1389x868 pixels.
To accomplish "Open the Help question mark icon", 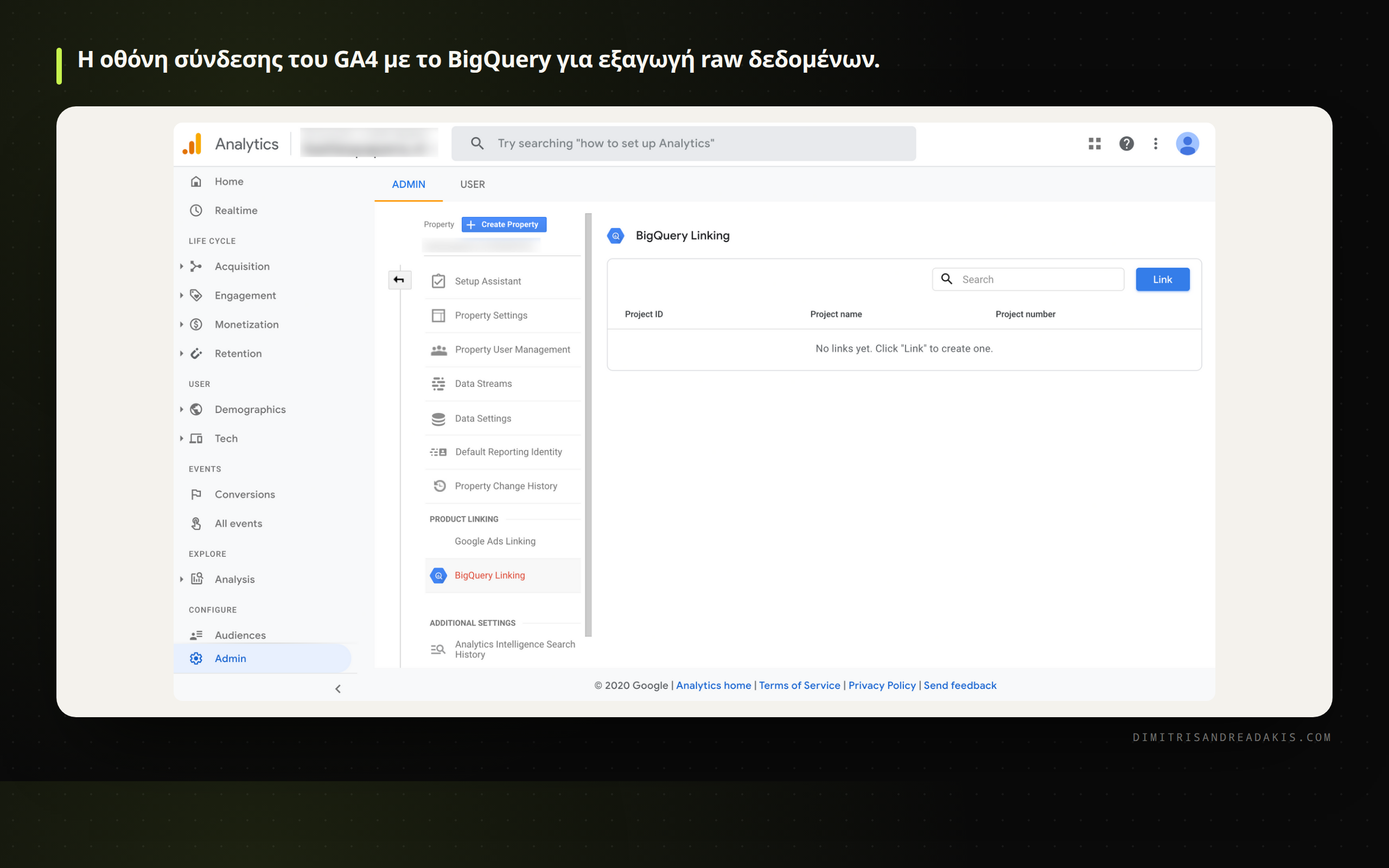I will [x=1126, y=144].
